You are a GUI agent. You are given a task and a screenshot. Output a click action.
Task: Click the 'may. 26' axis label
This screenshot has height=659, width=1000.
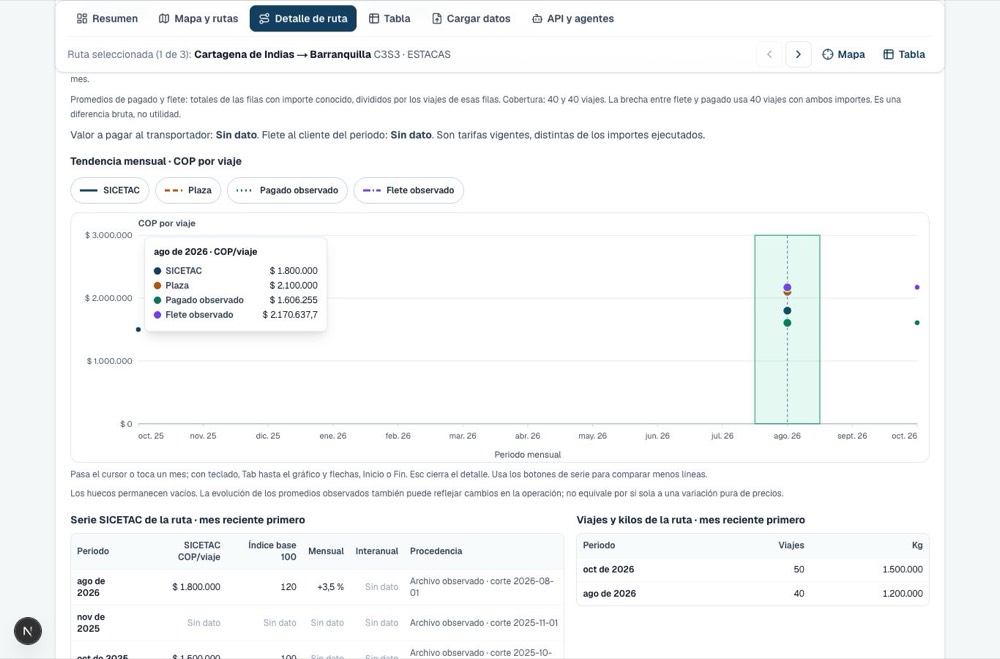[592, 436]
